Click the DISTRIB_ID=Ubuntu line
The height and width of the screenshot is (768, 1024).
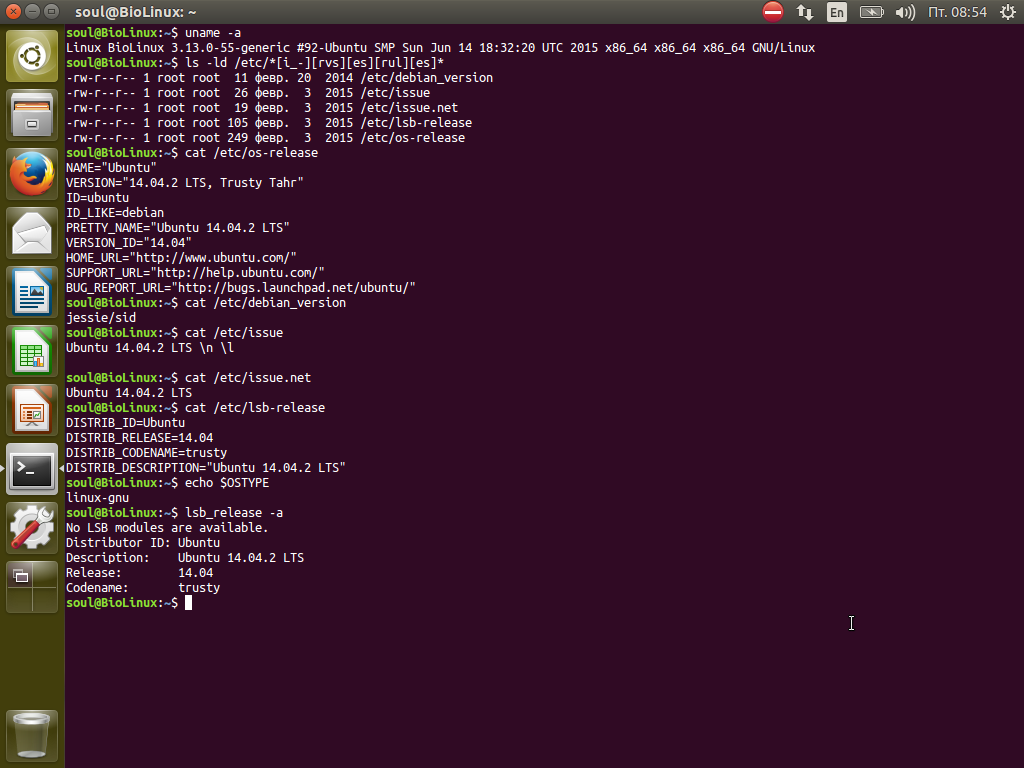click(x=125, y=423)
